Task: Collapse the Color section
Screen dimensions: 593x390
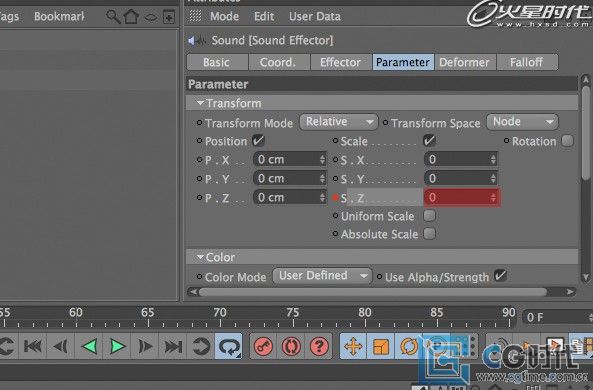Action: [x=200, y=257]
